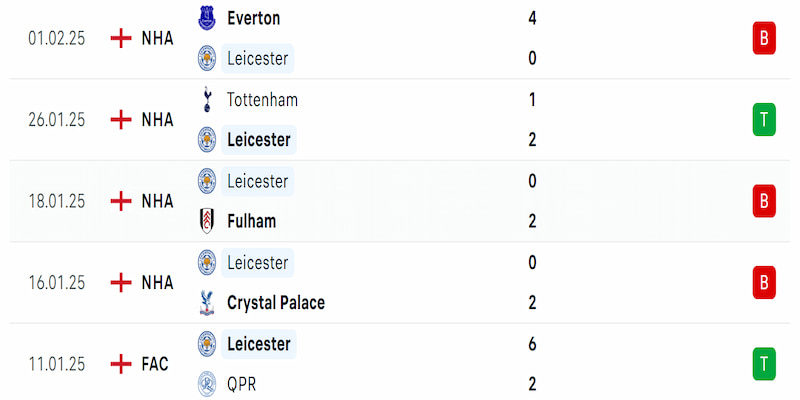Select the Crystal Palace team name
This screenshot has height=400, width=800.
coord(276,302)
